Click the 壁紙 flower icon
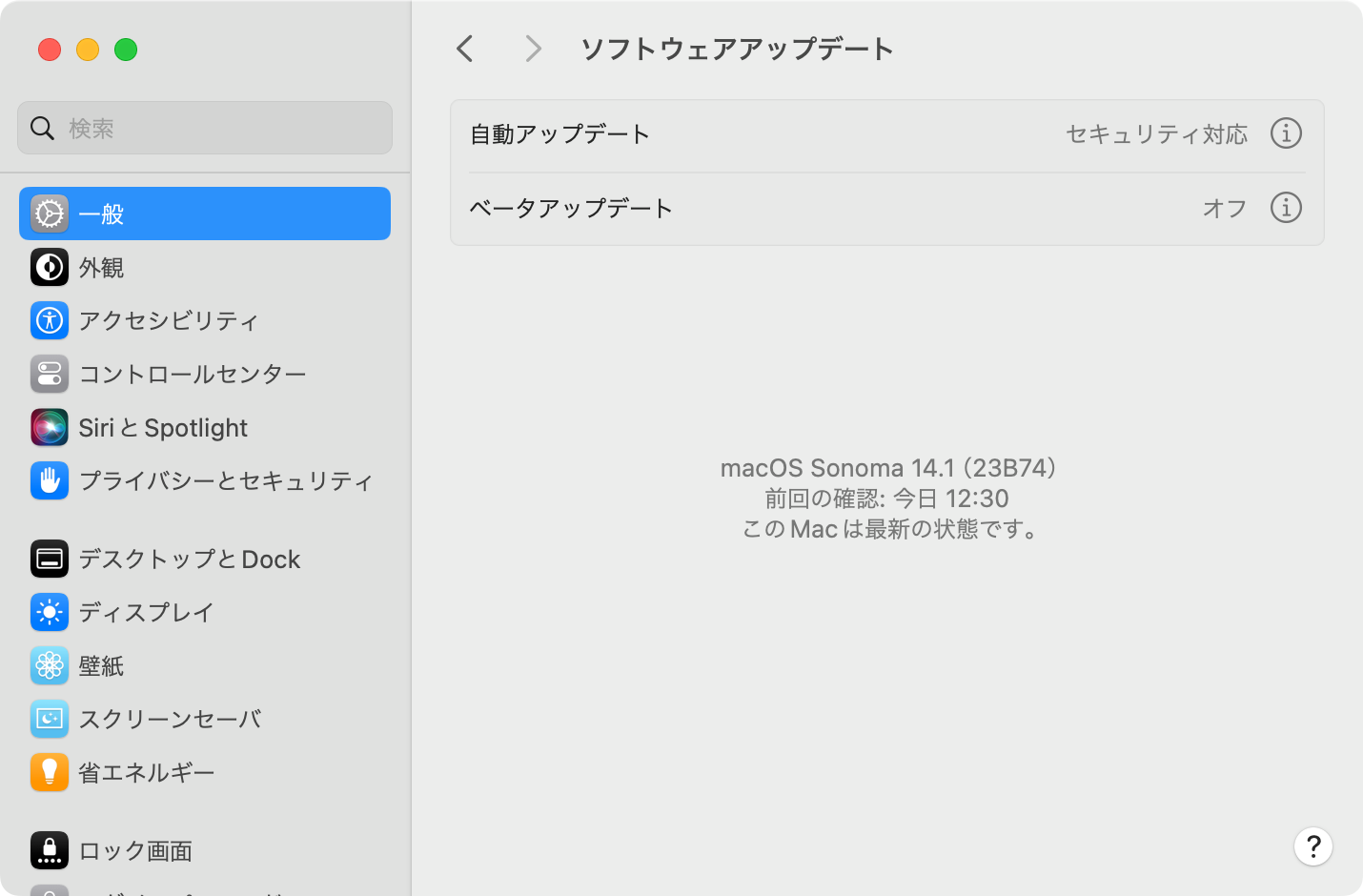The image size is (1363, 896). [x=50, y=665]
